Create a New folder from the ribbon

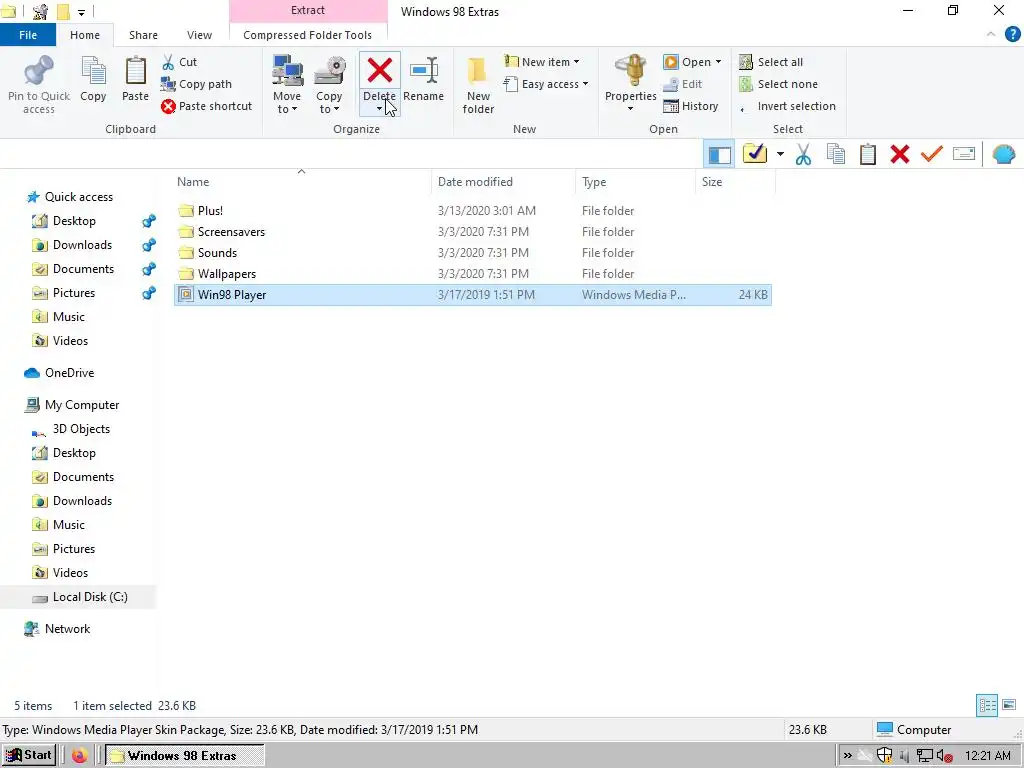(478, 85)
